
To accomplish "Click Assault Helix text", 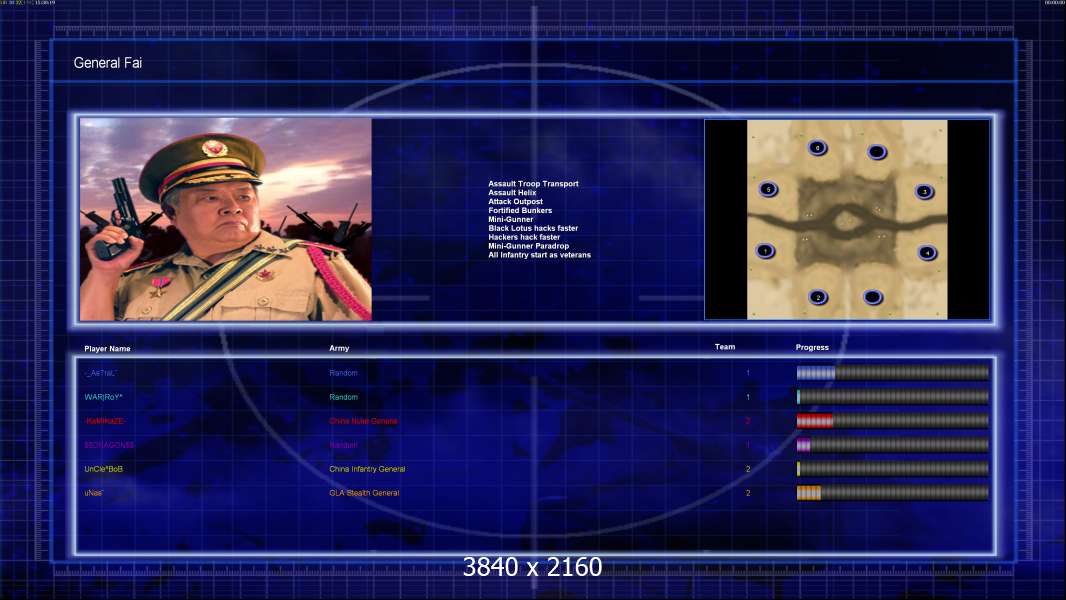I will click(x=512, y=192).
